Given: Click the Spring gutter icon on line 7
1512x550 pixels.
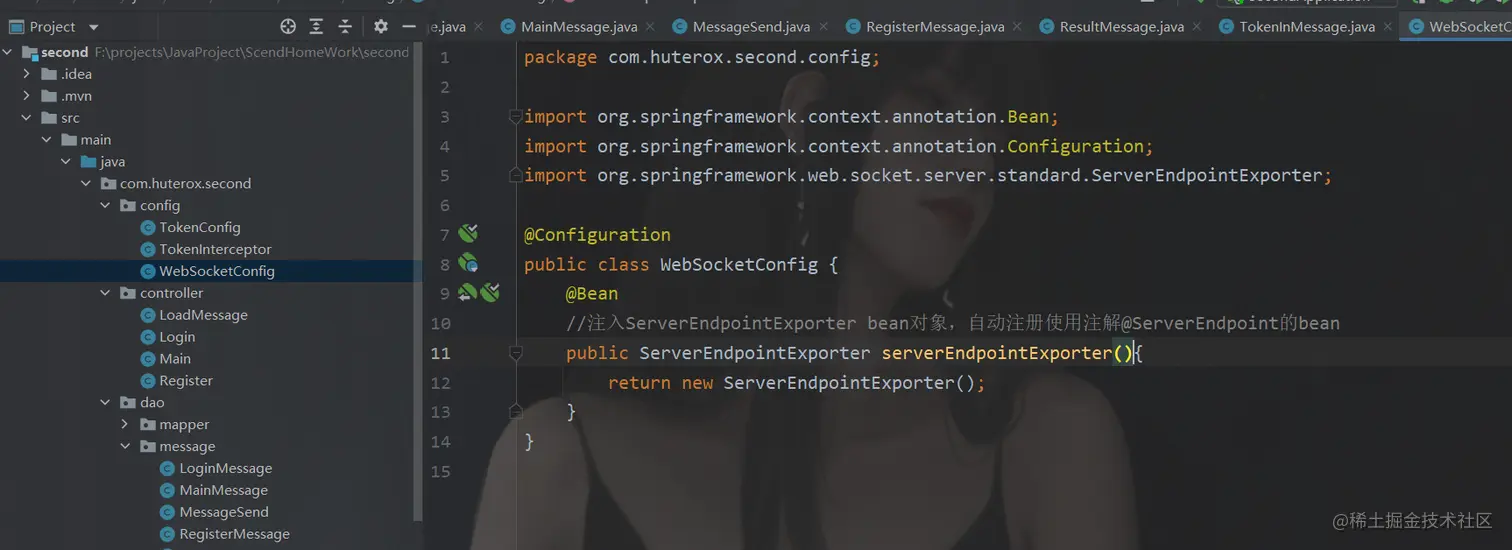Looking at the screenshot, I should click(468, 234).
